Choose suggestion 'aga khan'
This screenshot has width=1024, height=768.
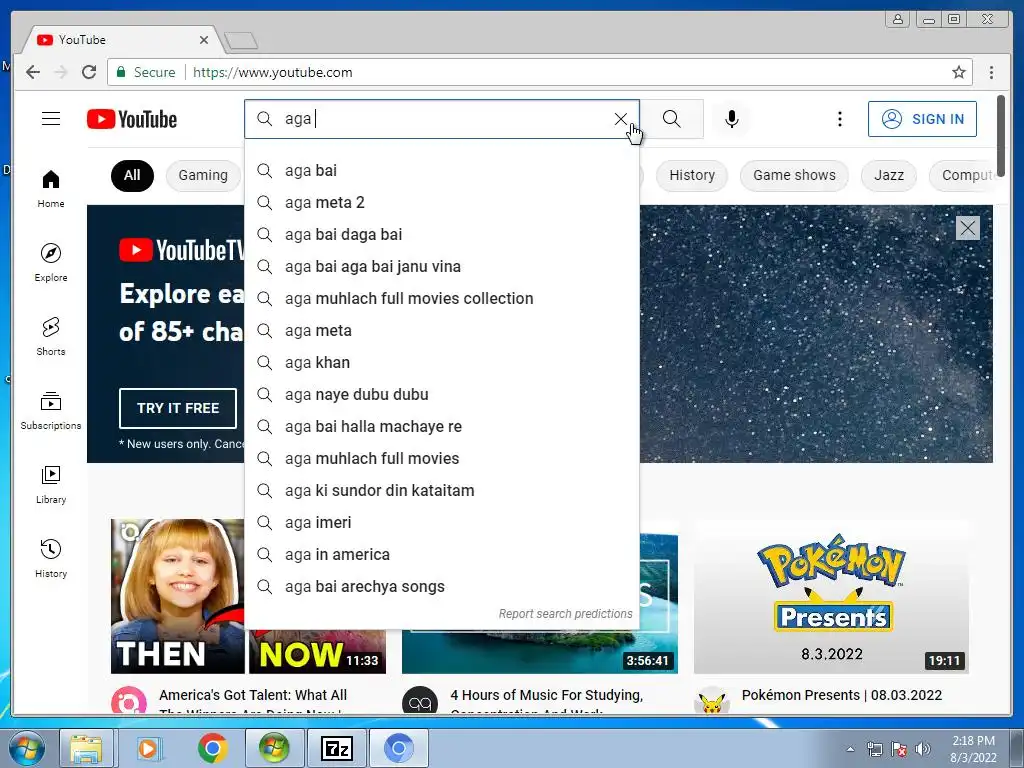coord(442,362)
